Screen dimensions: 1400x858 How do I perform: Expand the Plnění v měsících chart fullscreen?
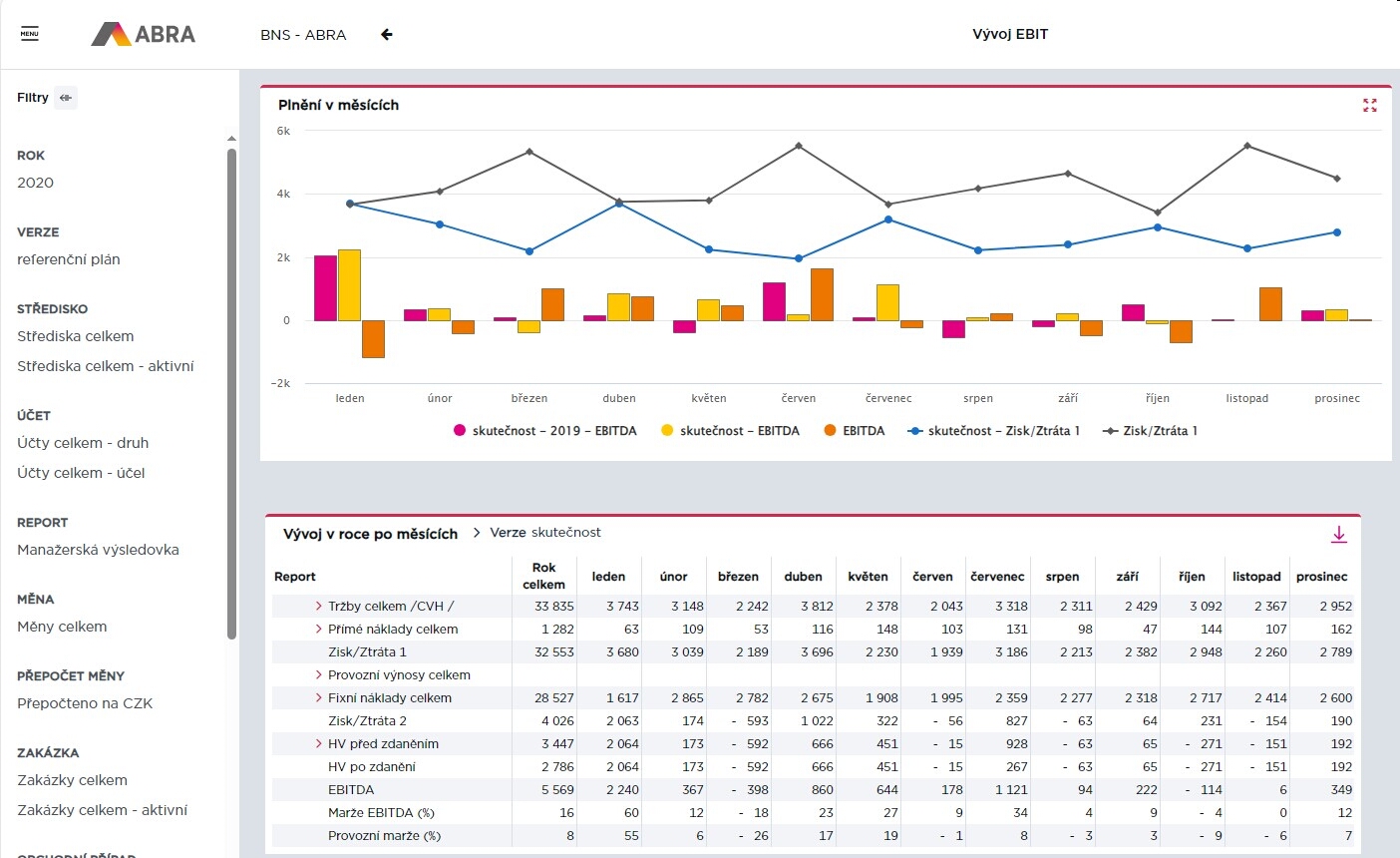click(1370, 105)
